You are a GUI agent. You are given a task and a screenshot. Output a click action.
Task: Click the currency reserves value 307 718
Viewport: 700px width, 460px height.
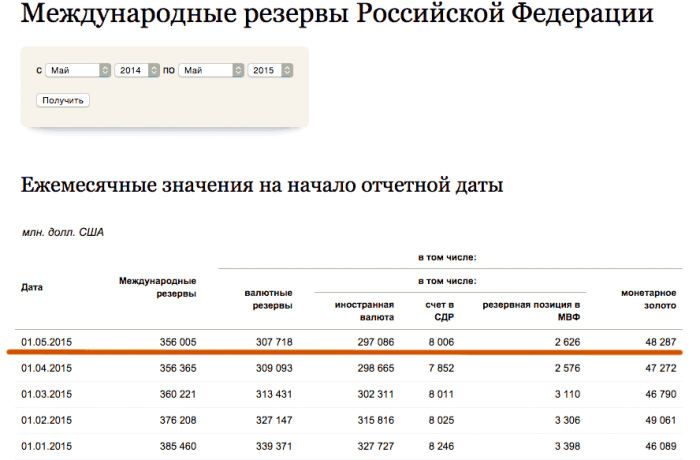coord(274,342)
